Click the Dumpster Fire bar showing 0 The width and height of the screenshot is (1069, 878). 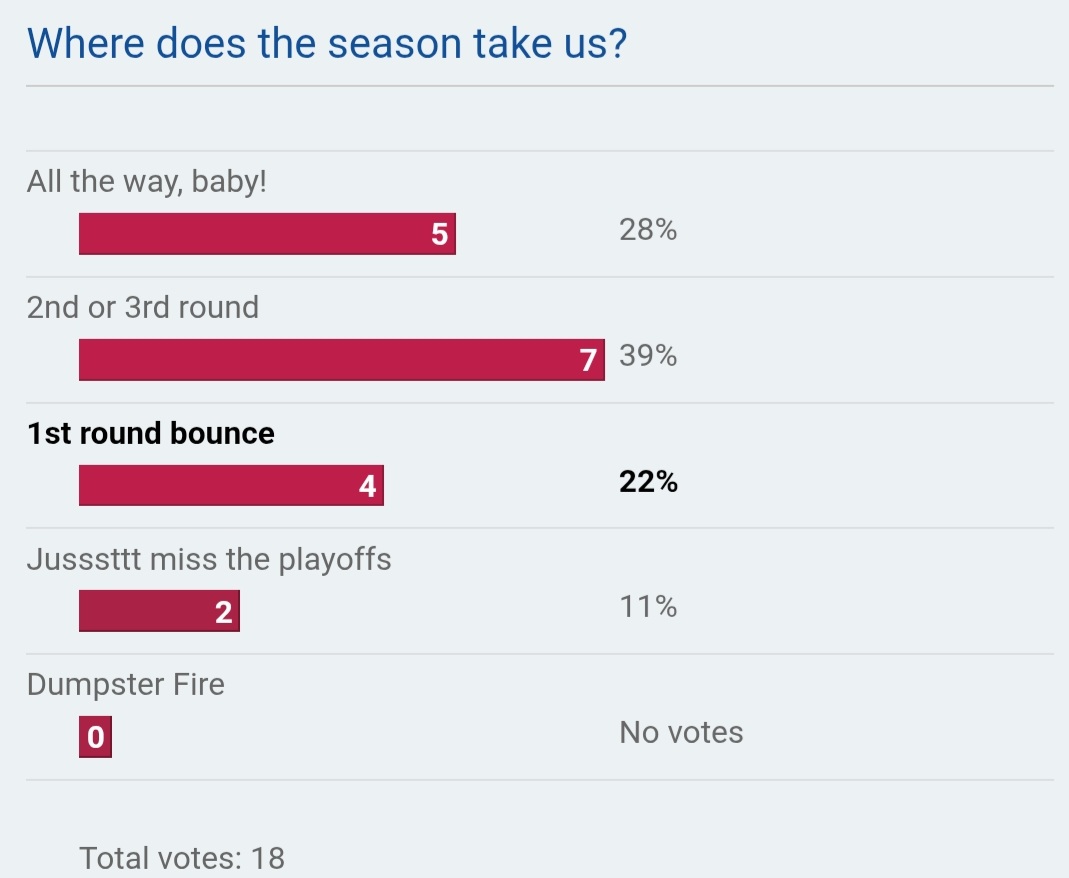tap(95, 738)
